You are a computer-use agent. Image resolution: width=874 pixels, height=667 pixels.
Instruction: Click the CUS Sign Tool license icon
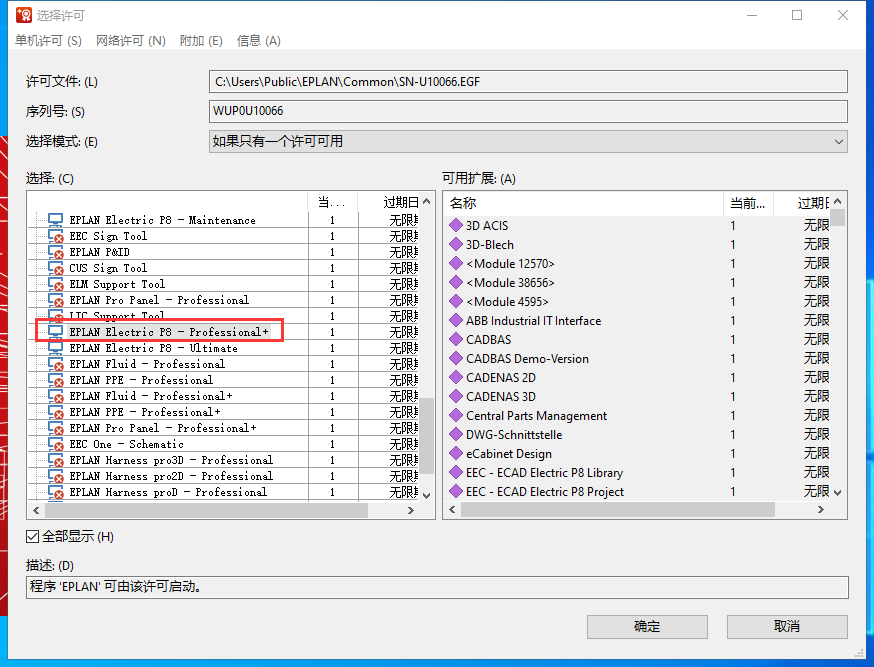(x=56, y=268)
